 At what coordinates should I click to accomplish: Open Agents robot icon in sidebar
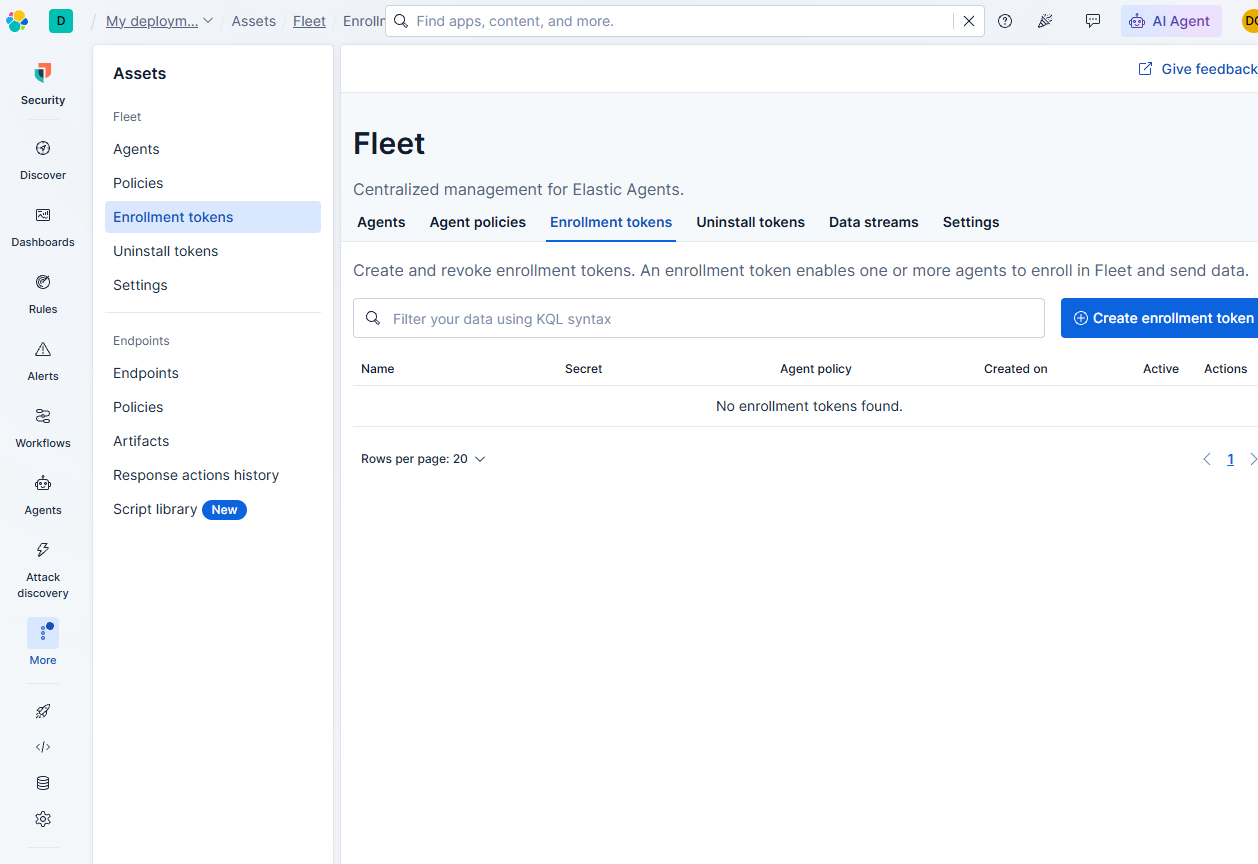43,495
